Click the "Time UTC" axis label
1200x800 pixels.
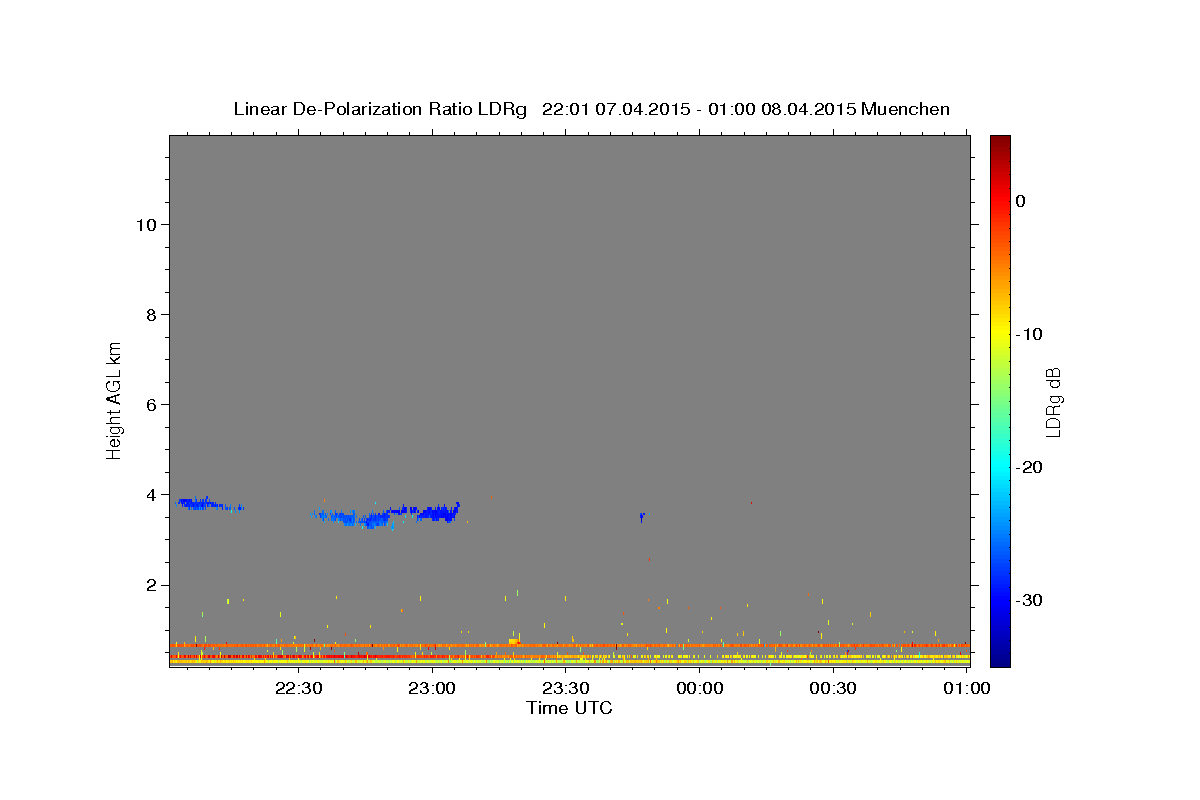pos(569,708)
